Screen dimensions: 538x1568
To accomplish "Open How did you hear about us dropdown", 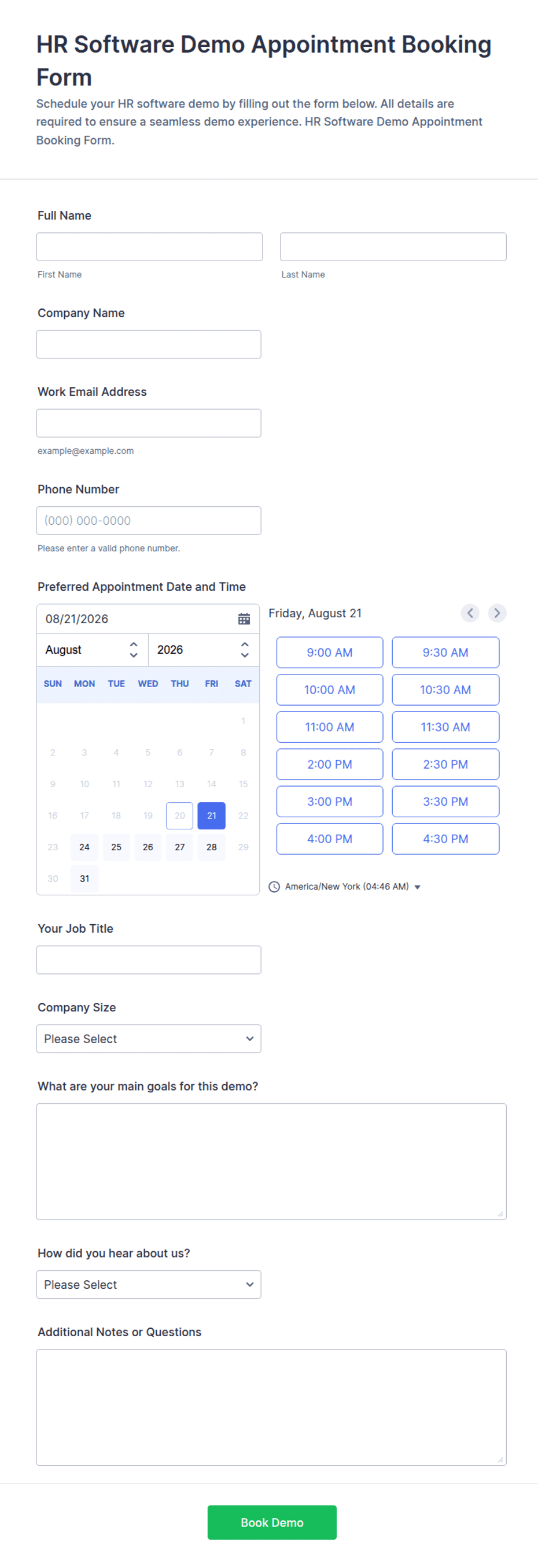I will tap(149, 1284).
